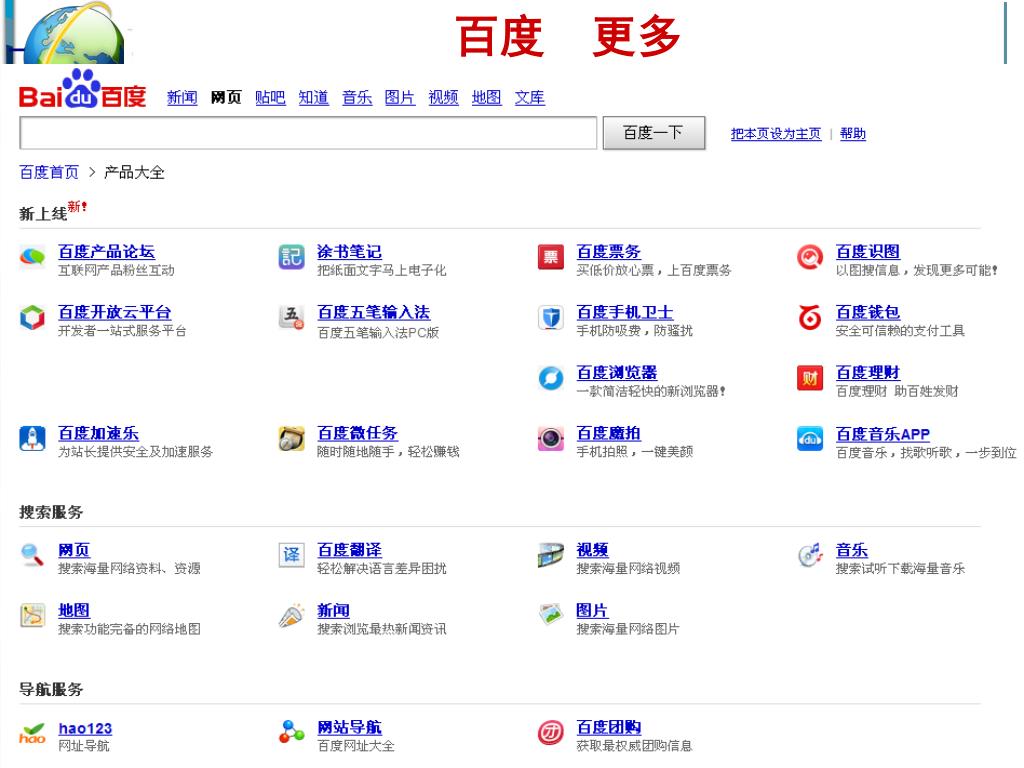1024x768 pixels.
Task: Open the 新闻 tab in top navigation
Action: (182, 98)
